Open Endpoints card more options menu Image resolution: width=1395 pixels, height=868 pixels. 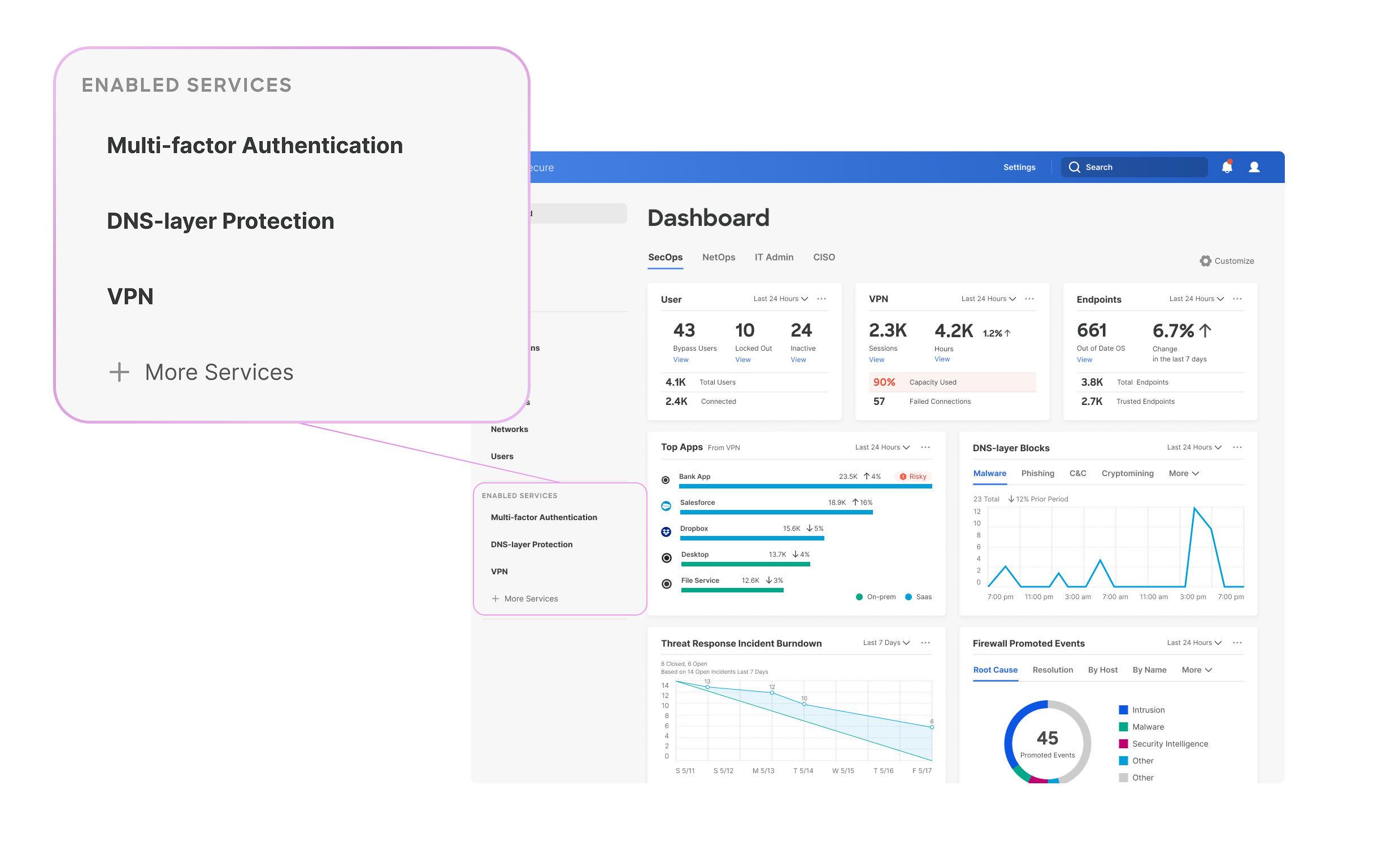click(x=1237, y=299)
